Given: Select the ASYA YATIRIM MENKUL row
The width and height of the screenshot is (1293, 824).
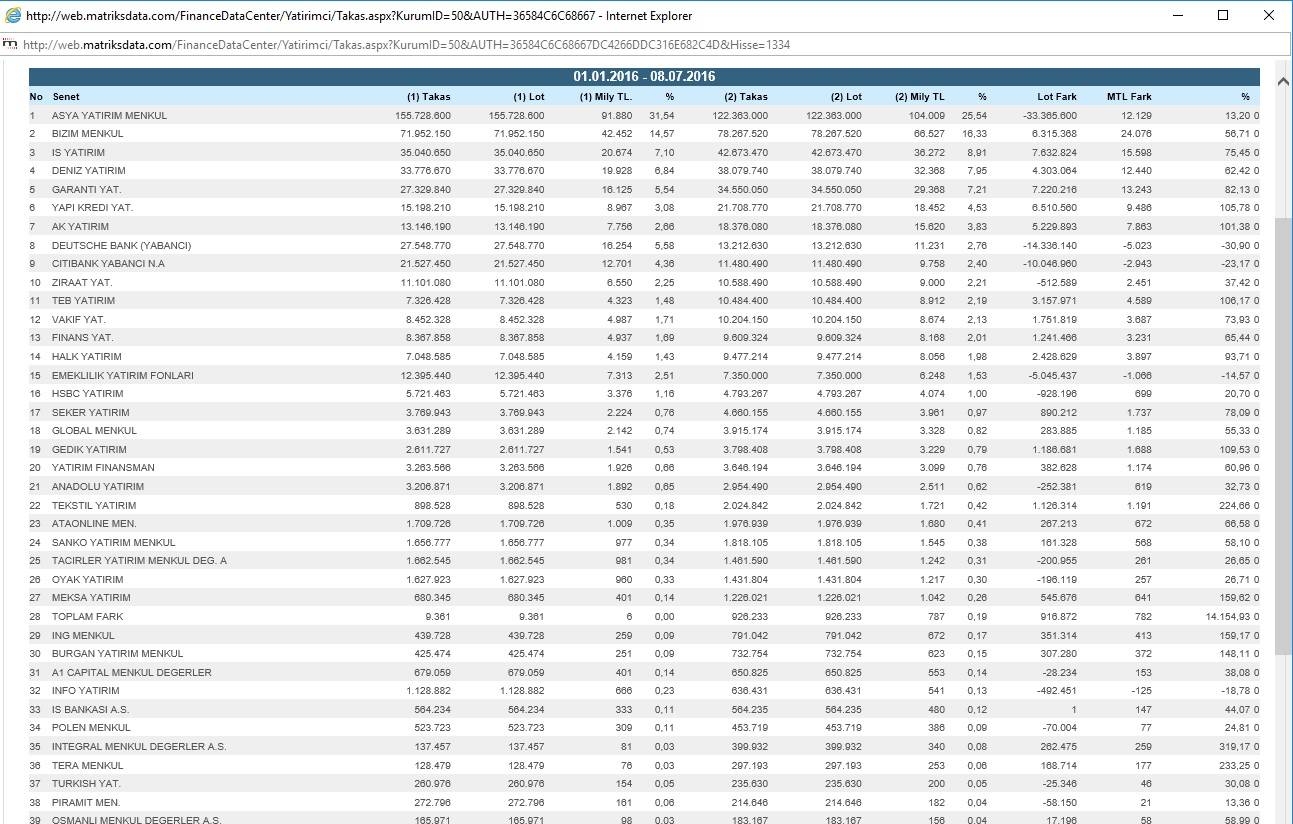Looking at the screenshot, I should 109,116.
